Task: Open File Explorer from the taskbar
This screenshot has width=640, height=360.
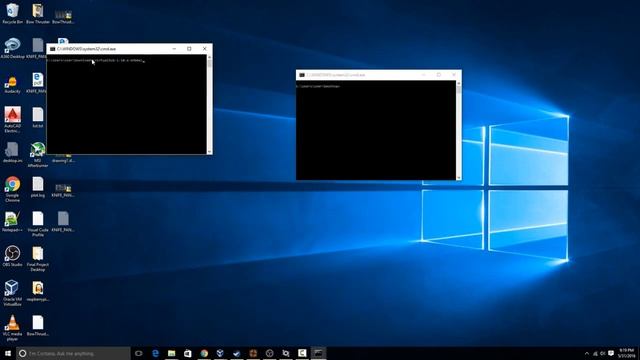Action: coord(171,353)
